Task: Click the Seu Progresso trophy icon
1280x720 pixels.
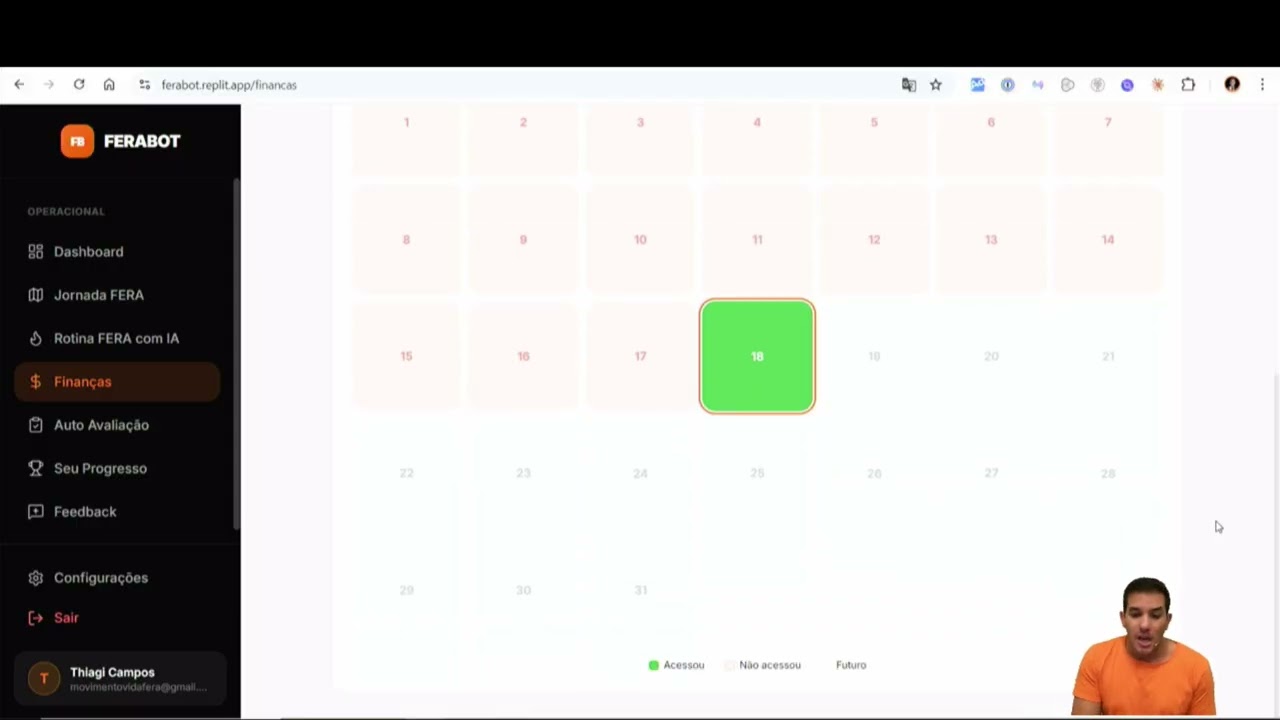Action: click(36, 468)
